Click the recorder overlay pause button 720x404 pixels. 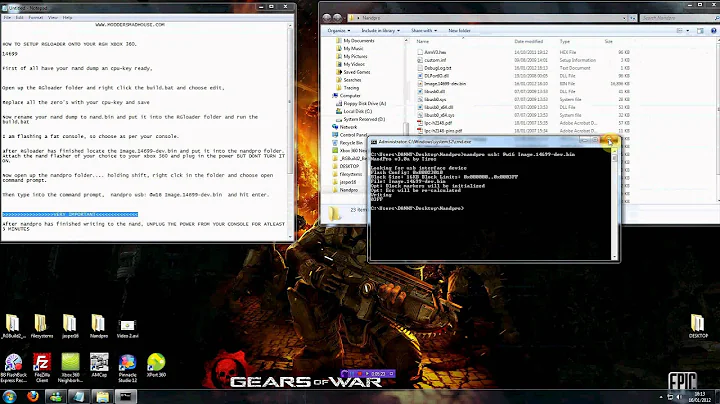352,374
